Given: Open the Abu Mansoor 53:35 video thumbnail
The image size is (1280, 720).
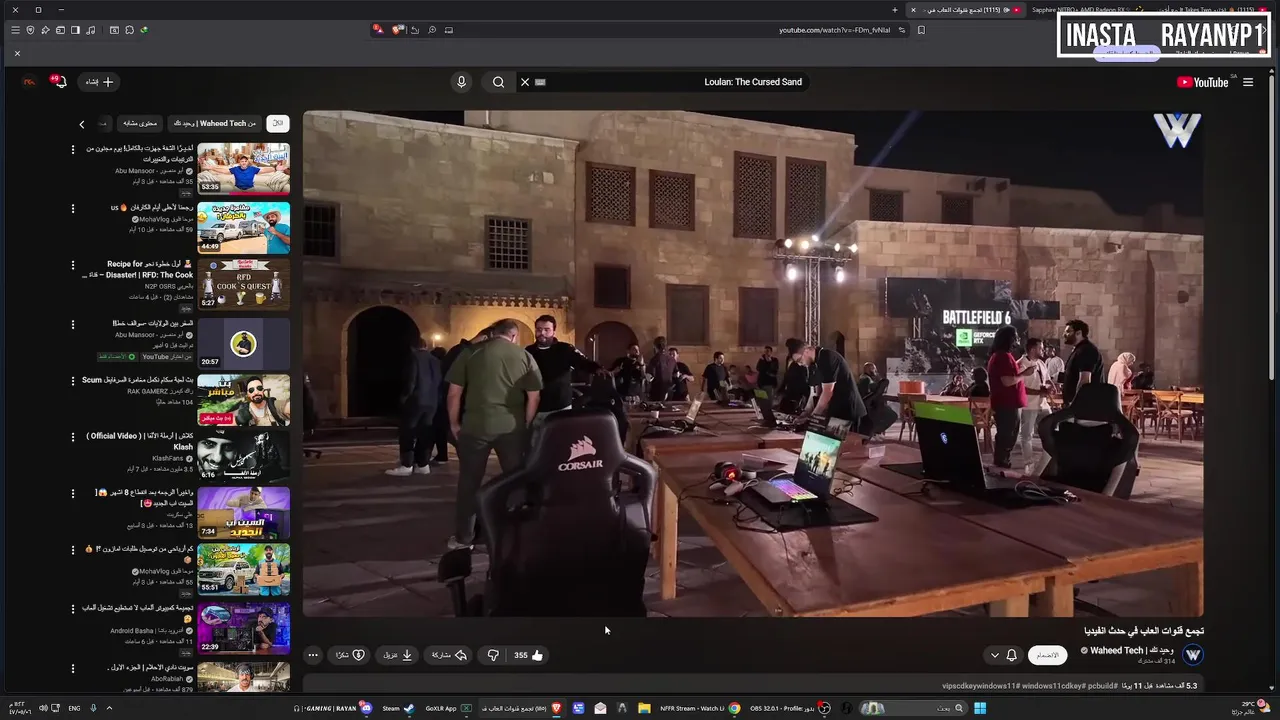Looking at the screenshot, I should click(243, 168).
